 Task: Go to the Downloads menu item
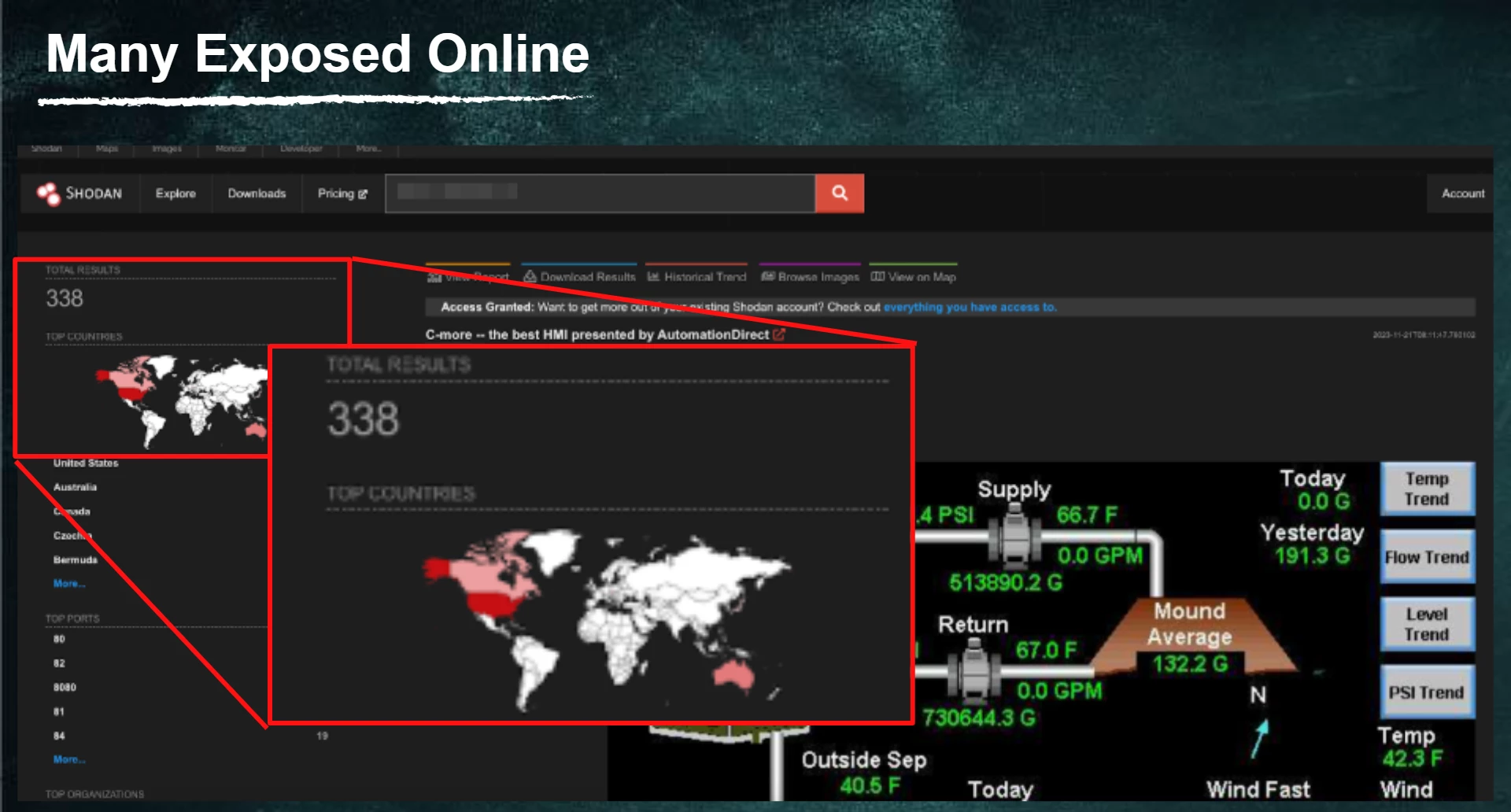click(x=257, y=194)
